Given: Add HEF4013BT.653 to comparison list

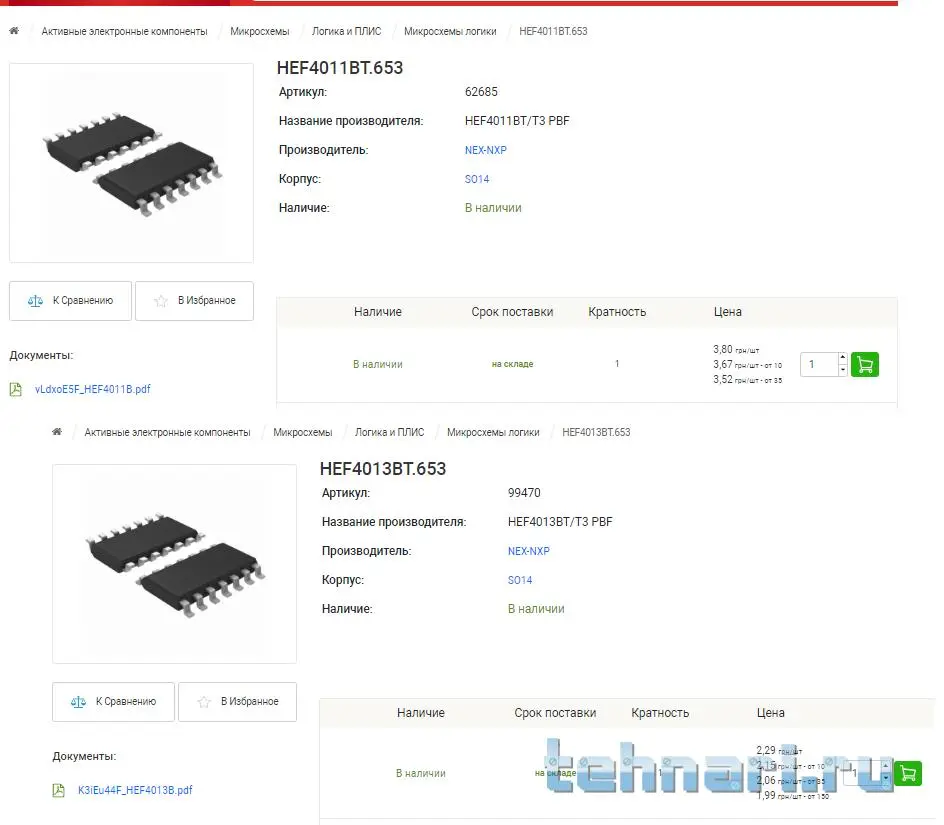Looking at the screenshot, I should click(x=114, y=702).
